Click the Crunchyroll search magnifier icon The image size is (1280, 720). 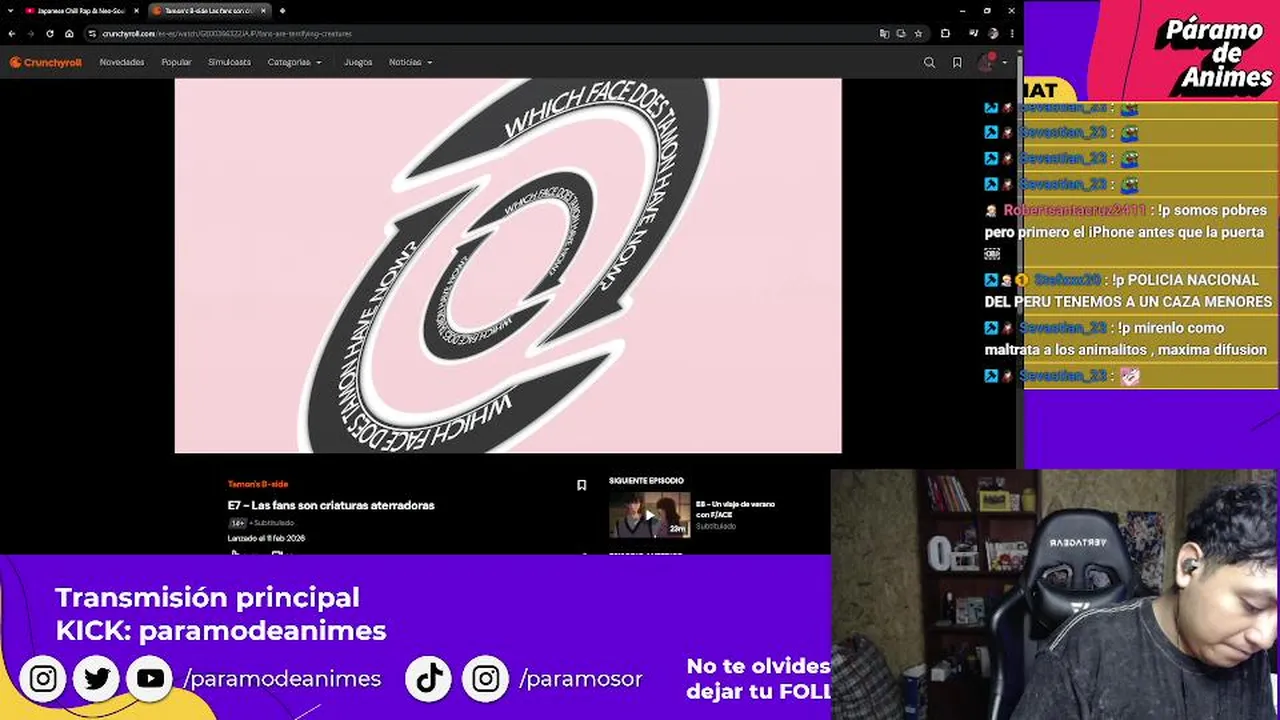tap(929, 62)
